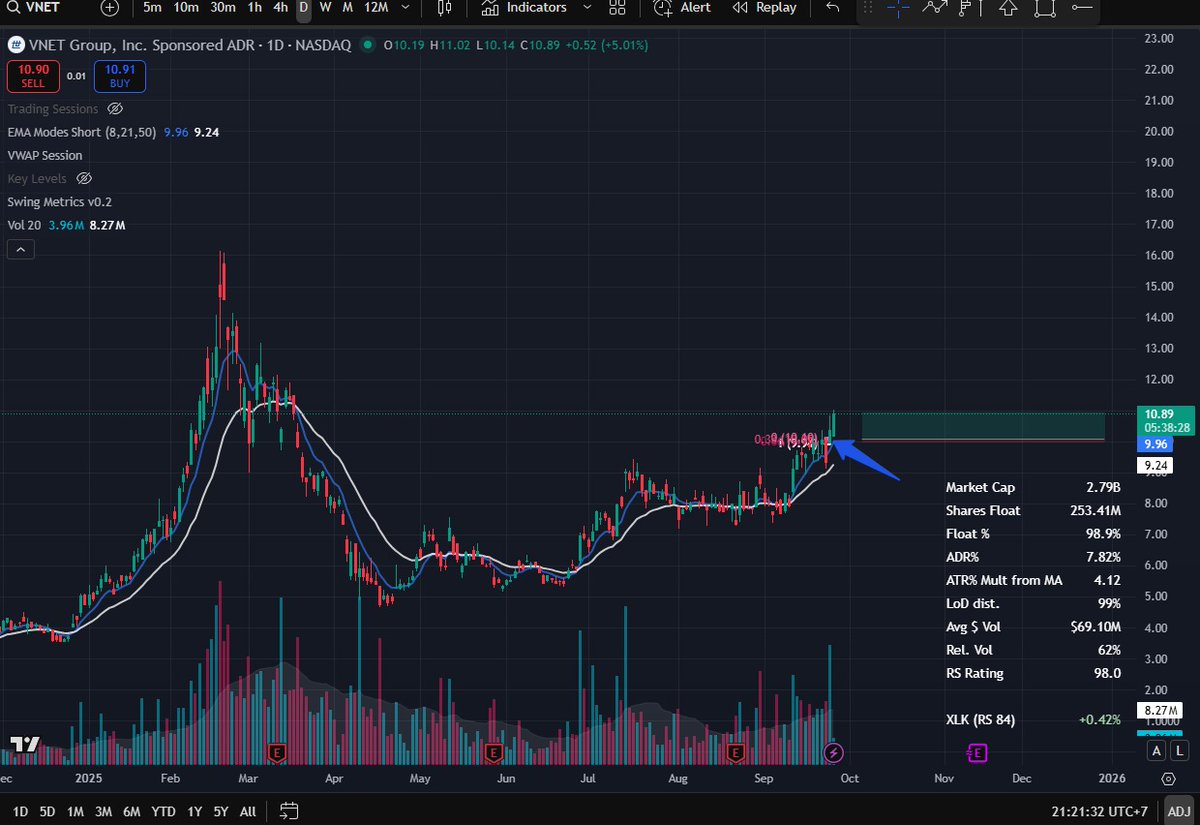This screenshot has height=825, width=1200.
Task: Toggle ADJ dividend adjustment button
Action: click(1178, 811)
